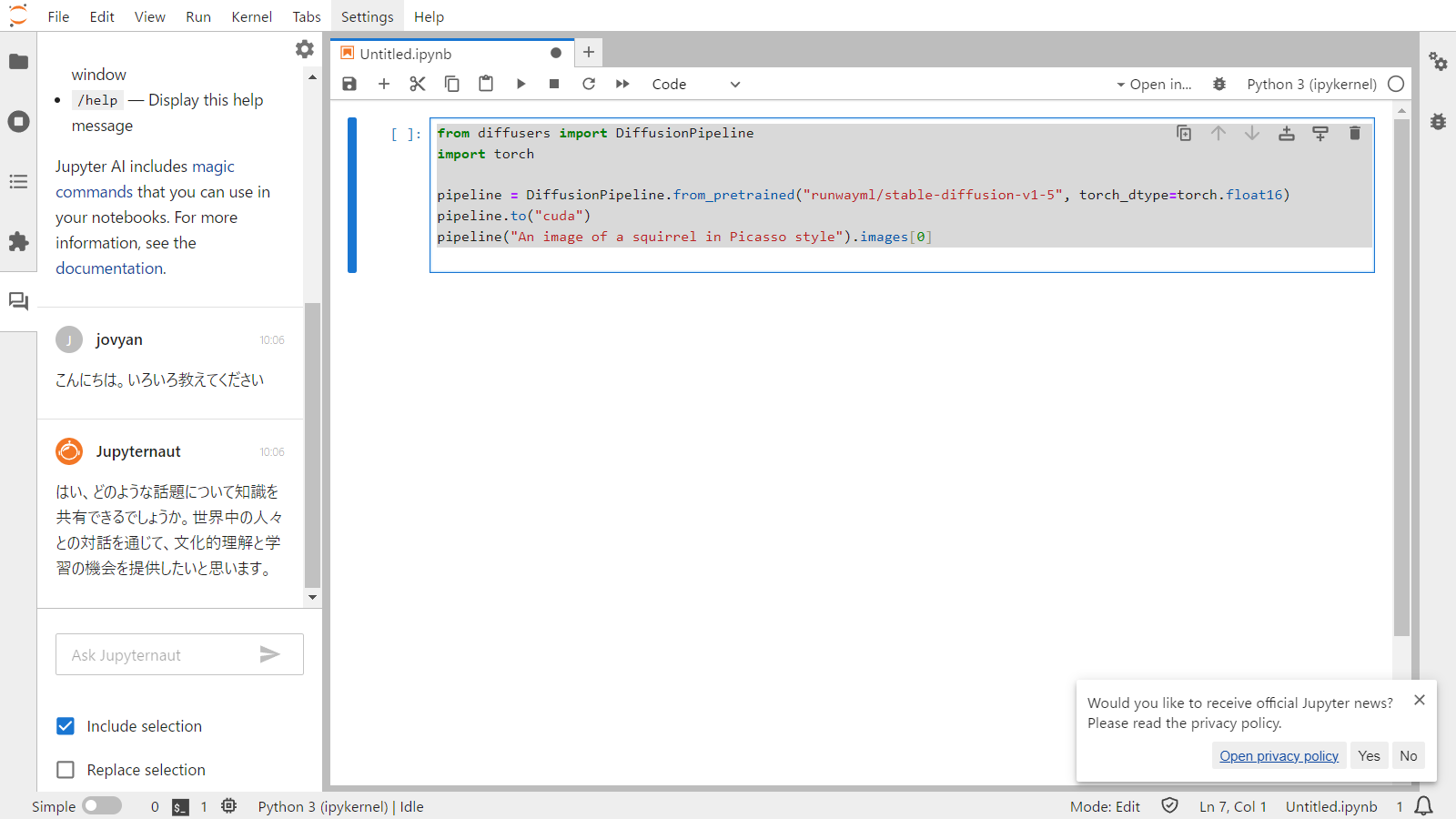
Task: Save the notebook with the disk icon
Action: click(349, 84)
